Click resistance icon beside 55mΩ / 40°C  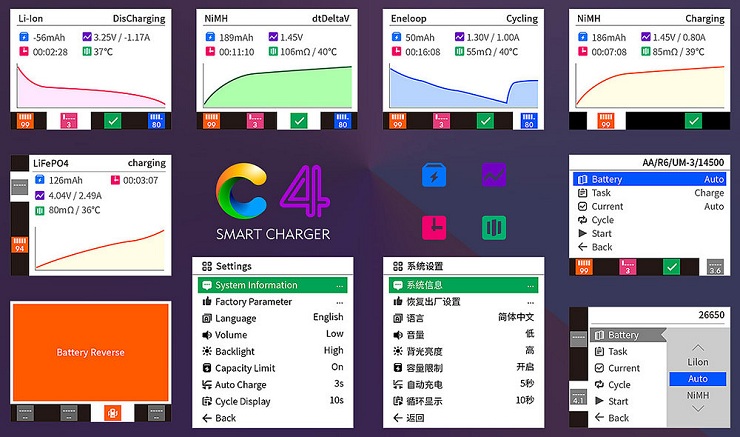click(x=459, y=51)
